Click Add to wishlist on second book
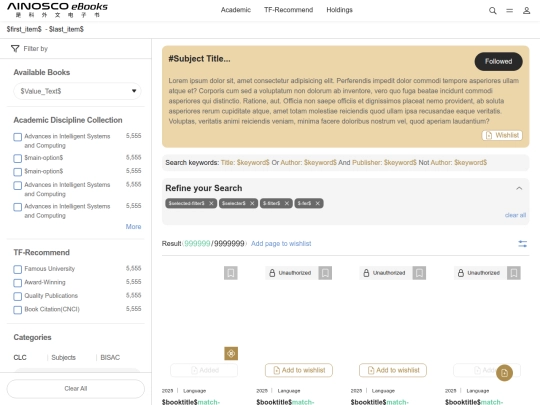The width and height of the screenshot is (540, 405). pos(299,370)
